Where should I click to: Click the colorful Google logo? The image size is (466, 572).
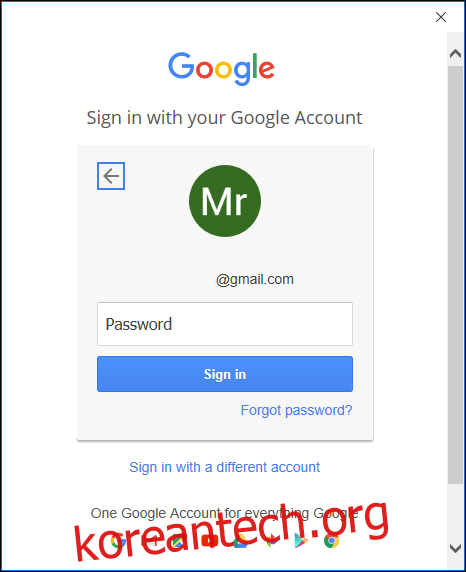[x=221, y=68]
